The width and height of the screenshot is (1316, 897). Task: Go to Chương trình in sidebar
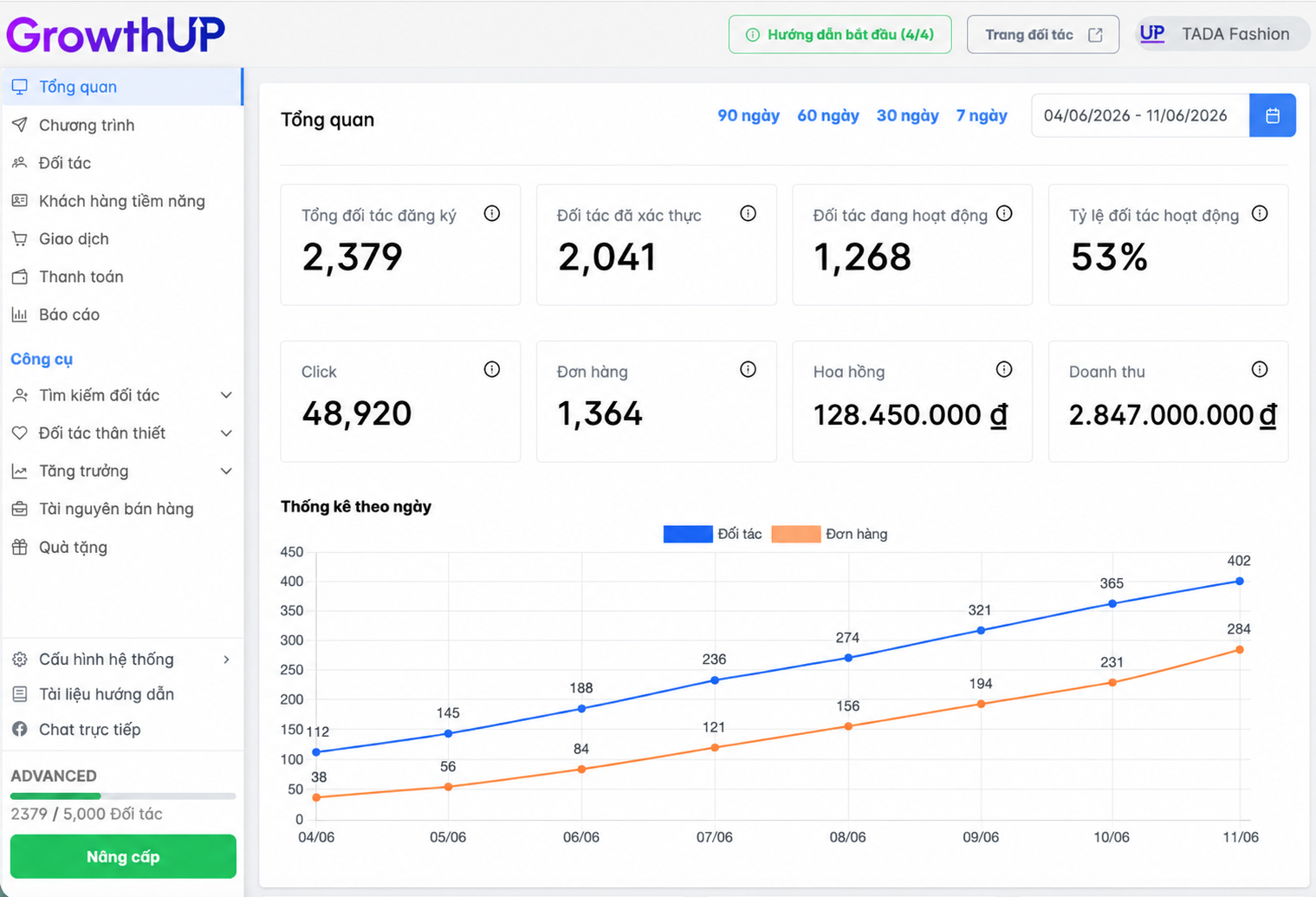pos(122,125)
